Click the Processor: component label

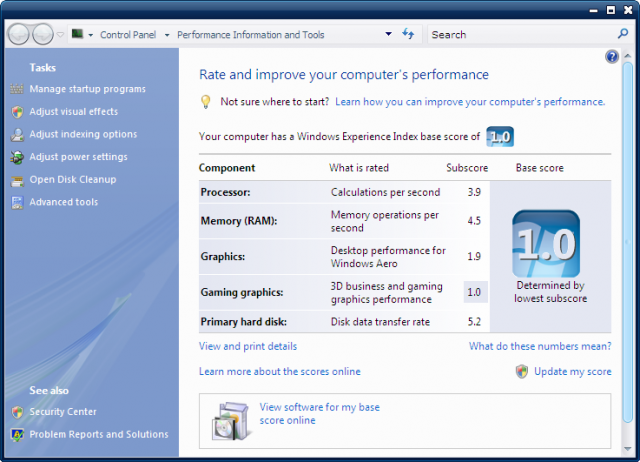point(225,192)
